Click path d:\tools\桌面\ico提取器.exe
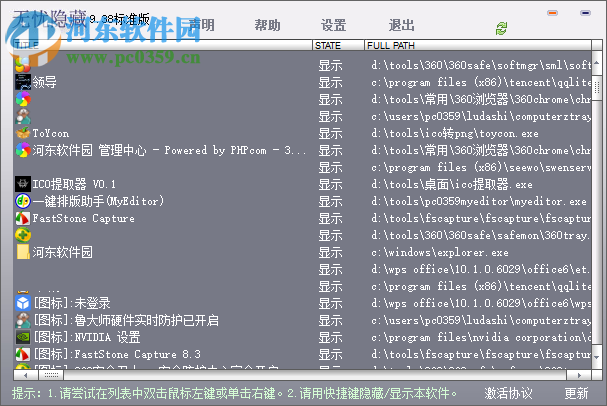607x406 pixels. (x=452, y=184)
